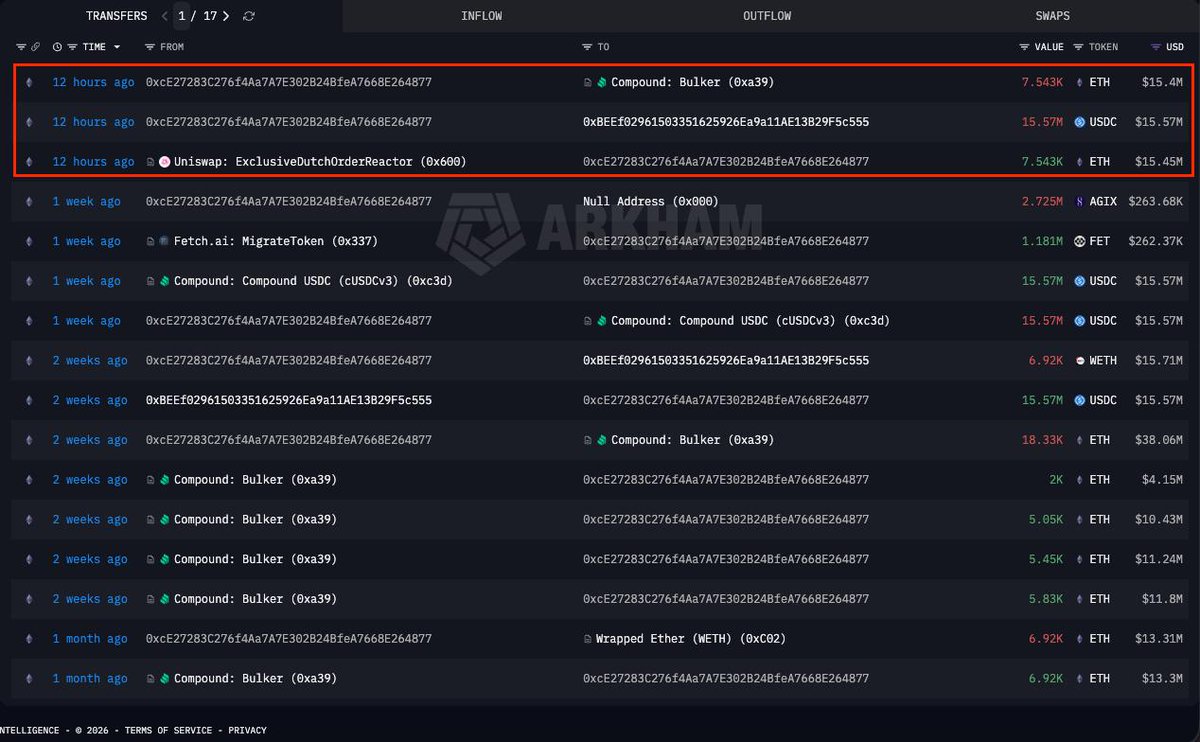The height and width of the screenshot is (742, 1200).
Task: Click USD amount $15.45M
Action: click(1159, 162)
